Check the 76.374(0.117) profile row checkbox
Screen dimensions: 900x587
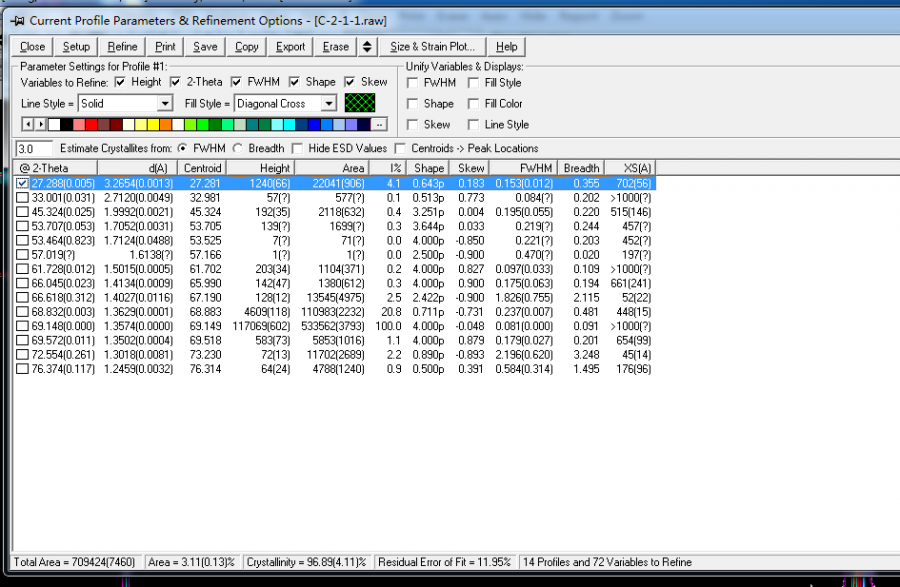pyautogui.click(x=22, y=369)
